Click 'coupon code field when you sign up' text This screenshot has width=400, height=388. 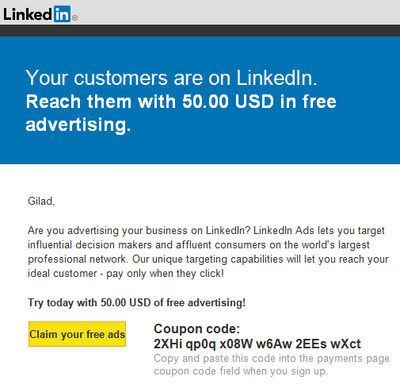click(x=241, y=371)
